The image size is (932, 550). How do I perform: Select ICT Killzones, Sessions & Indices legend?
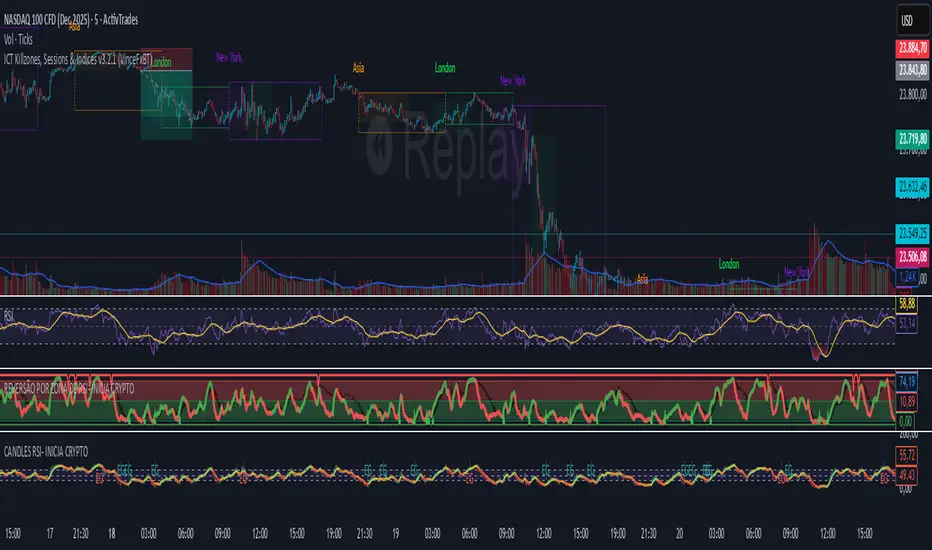click(78, 59)
